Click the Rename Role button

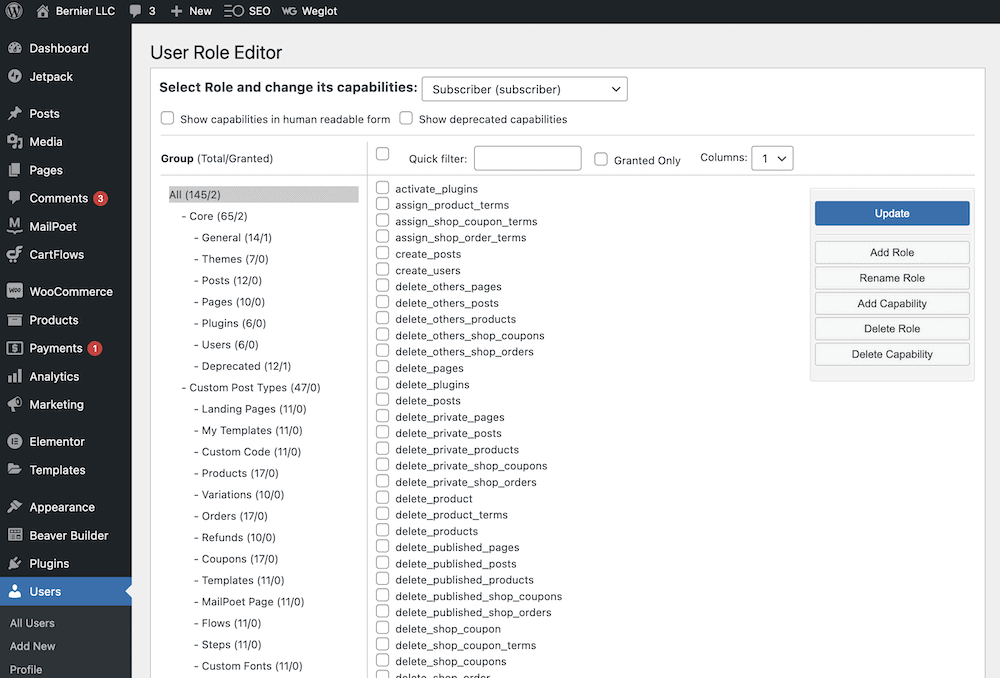tap(892, 278)
